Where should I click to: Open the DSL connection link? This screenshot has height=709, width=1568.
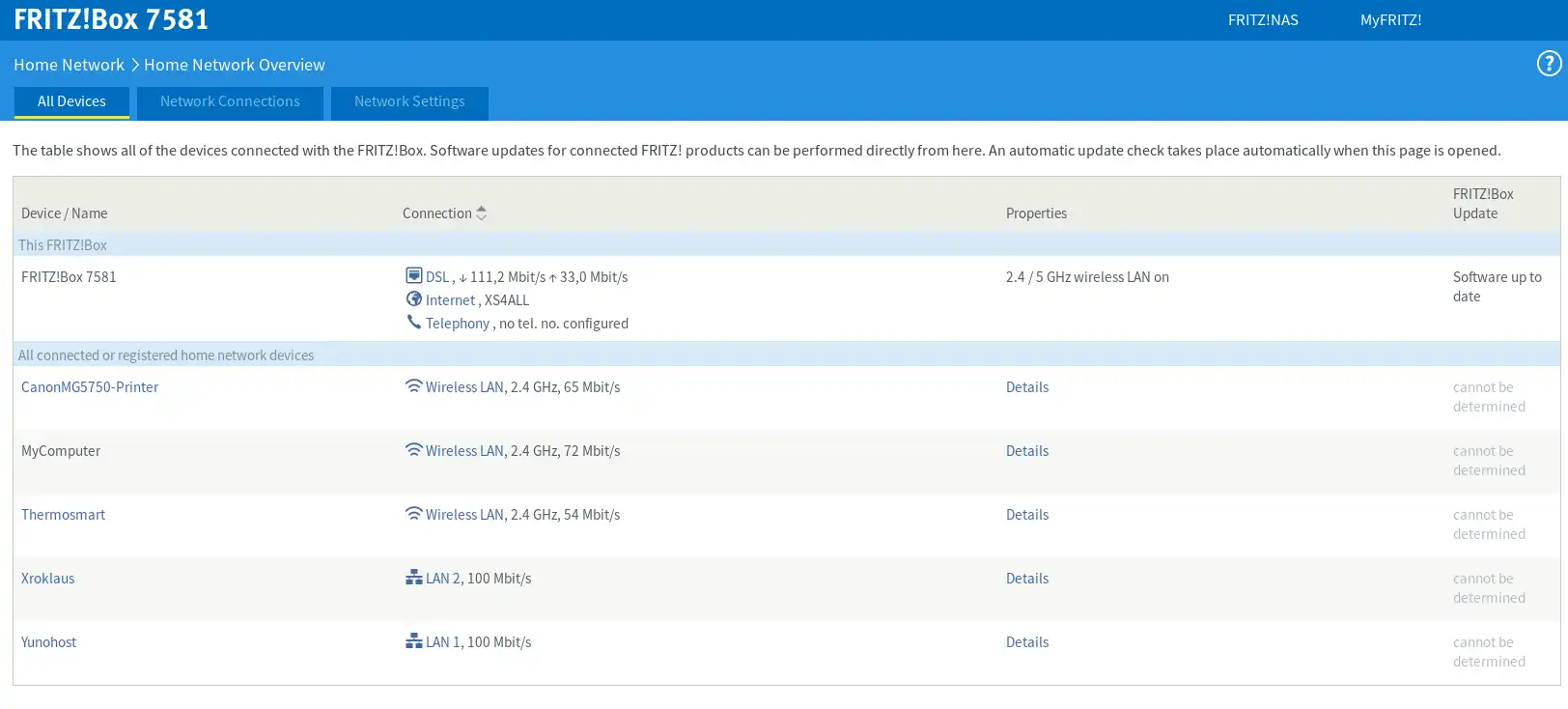pos(437,277)
